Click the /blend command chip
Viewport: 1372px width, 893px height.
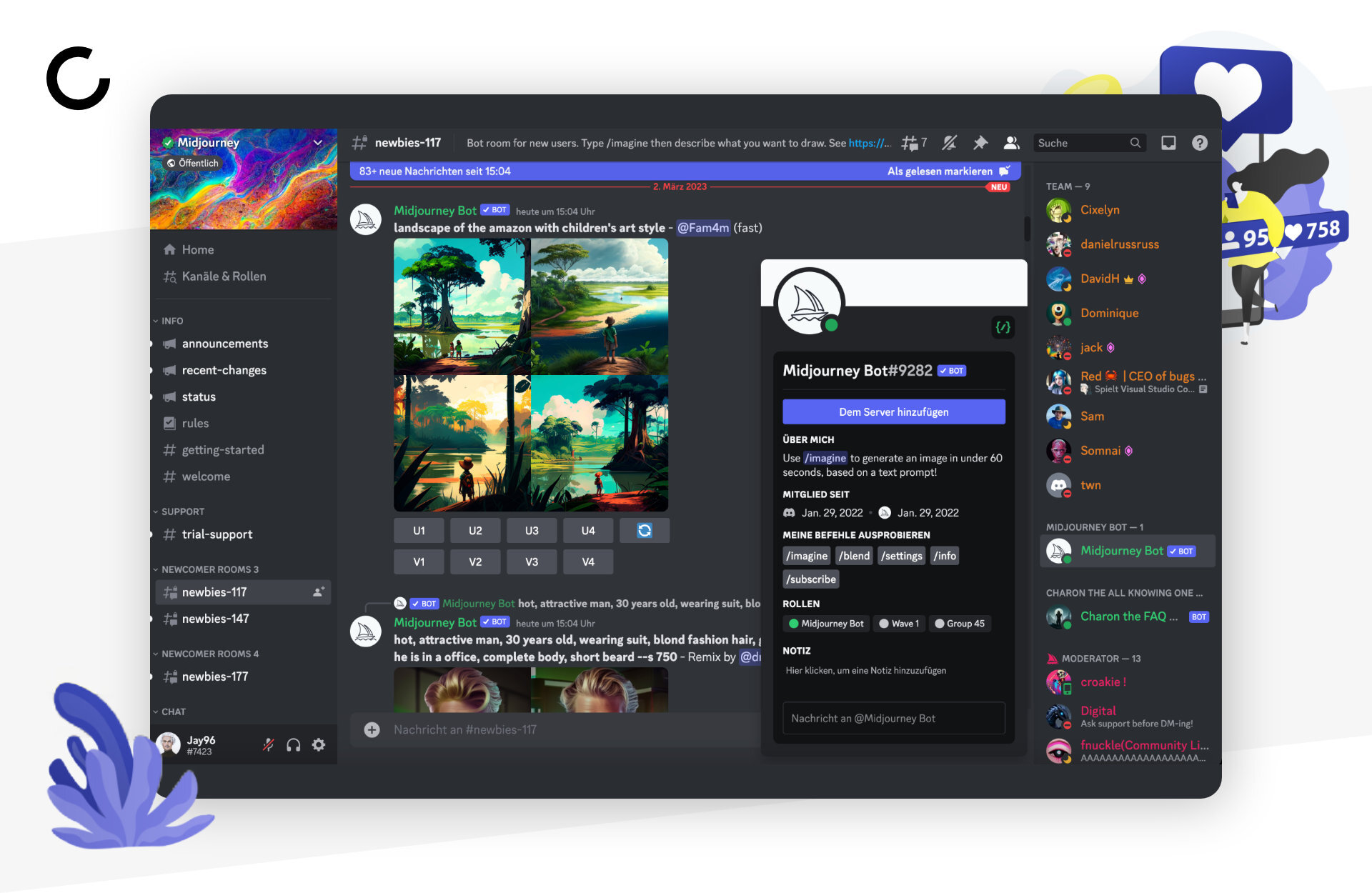pyautogui.click(x=855, y=556)
